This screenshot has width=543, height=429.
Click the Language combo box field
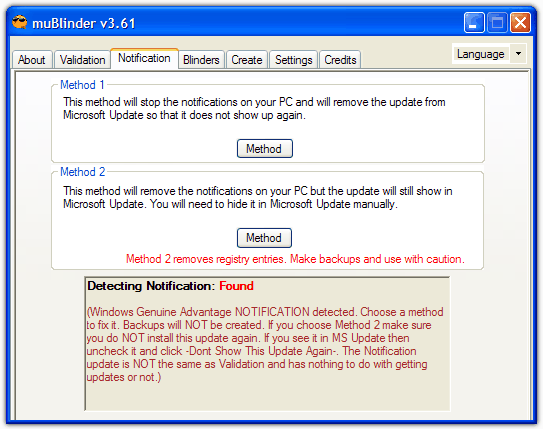point(489,54)
